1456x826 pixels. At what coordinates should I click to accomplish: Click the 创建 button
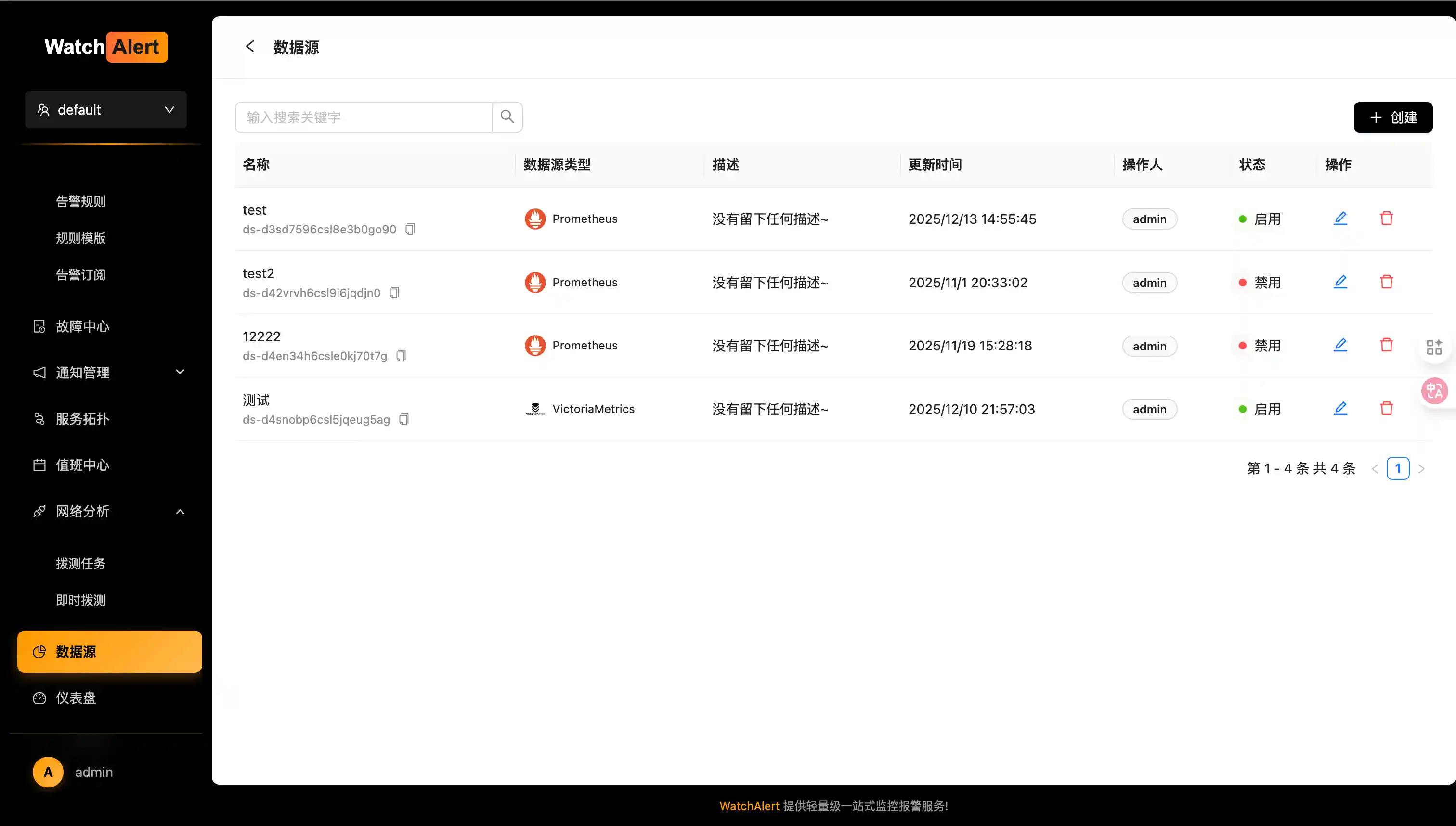(x=1393, y=117)
